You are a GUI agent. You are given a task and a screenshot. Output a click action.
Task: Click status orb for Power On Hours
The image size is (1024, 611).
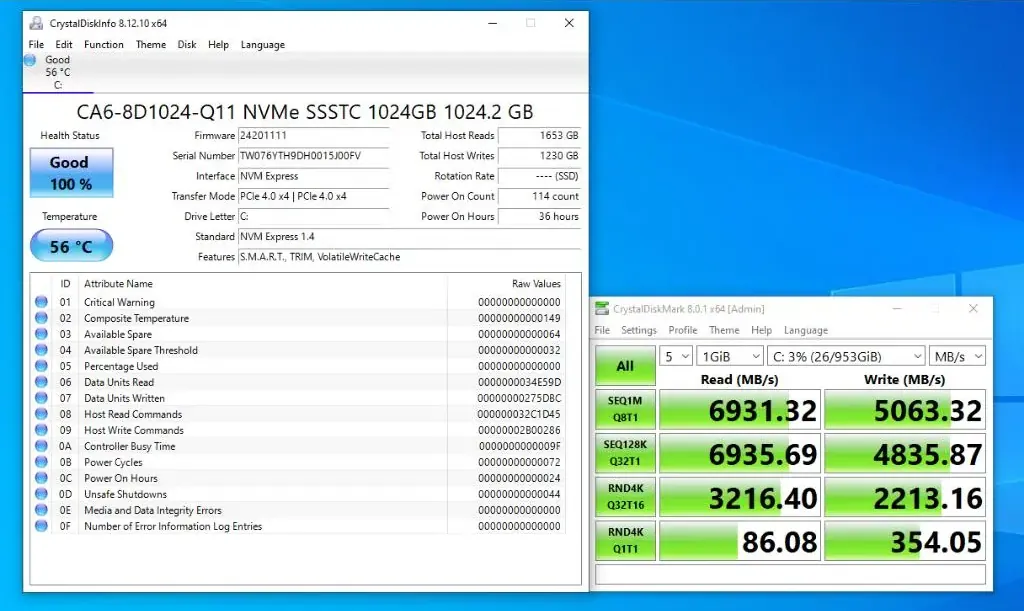click(x=41, y=478)
